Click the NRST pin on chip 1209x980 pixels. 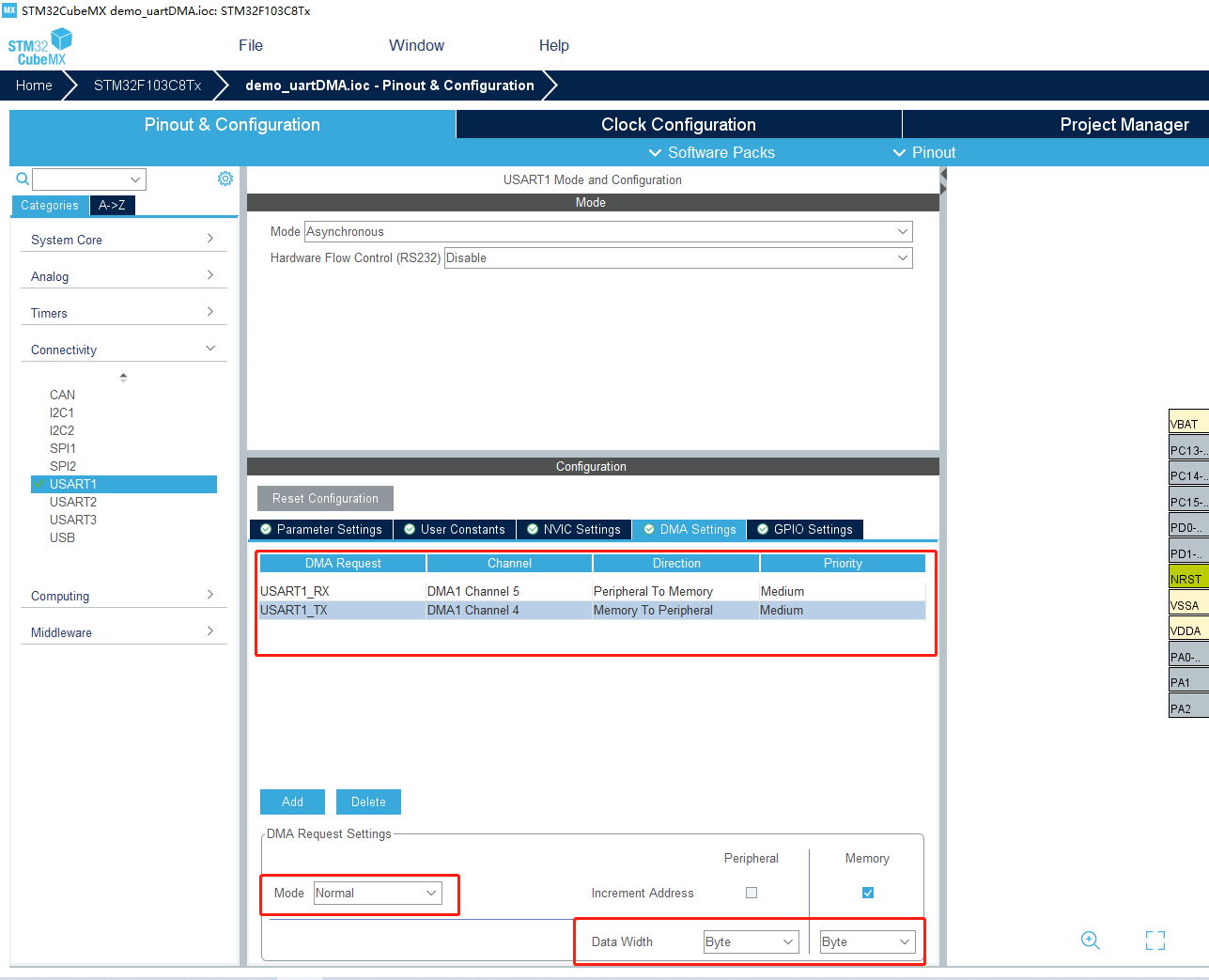[1188, 578]
